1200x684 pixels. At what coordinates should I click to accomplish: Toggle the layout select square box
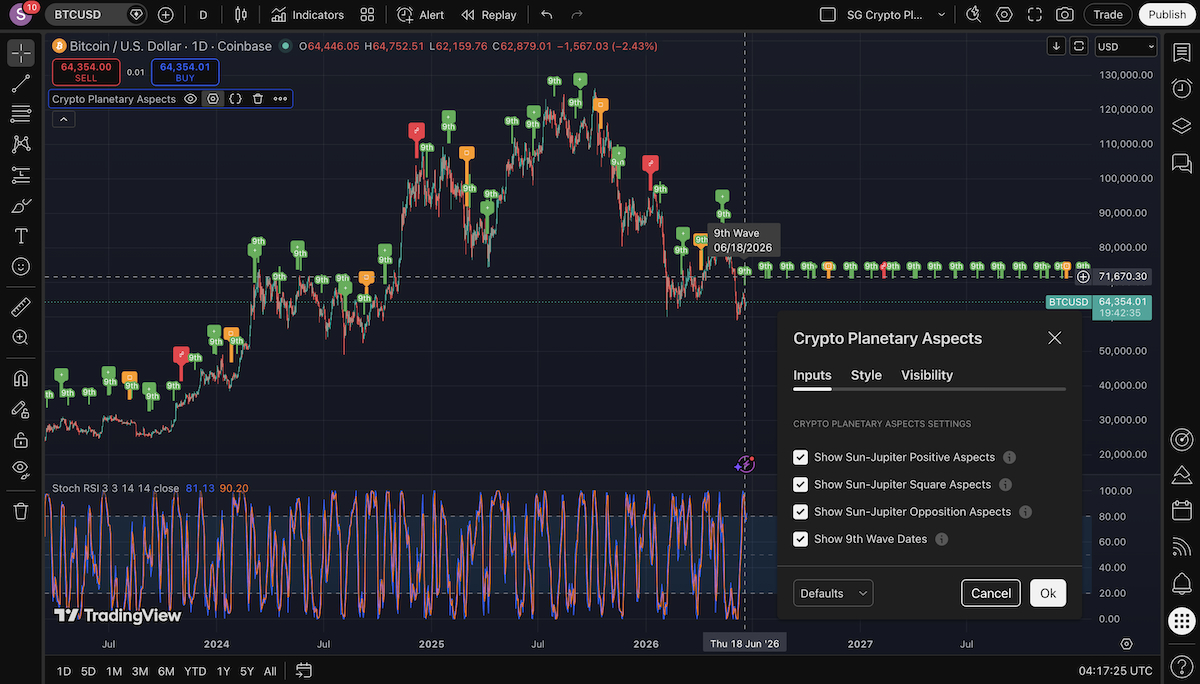[x=827, y=15]
